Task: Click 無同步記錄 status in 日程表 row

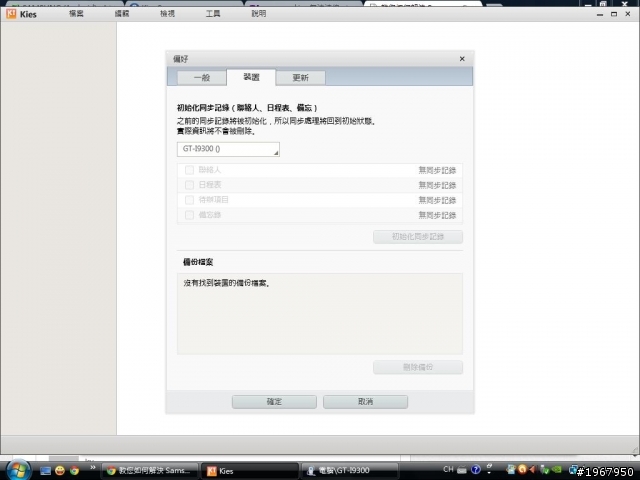Action: click(x=437, y=185)
